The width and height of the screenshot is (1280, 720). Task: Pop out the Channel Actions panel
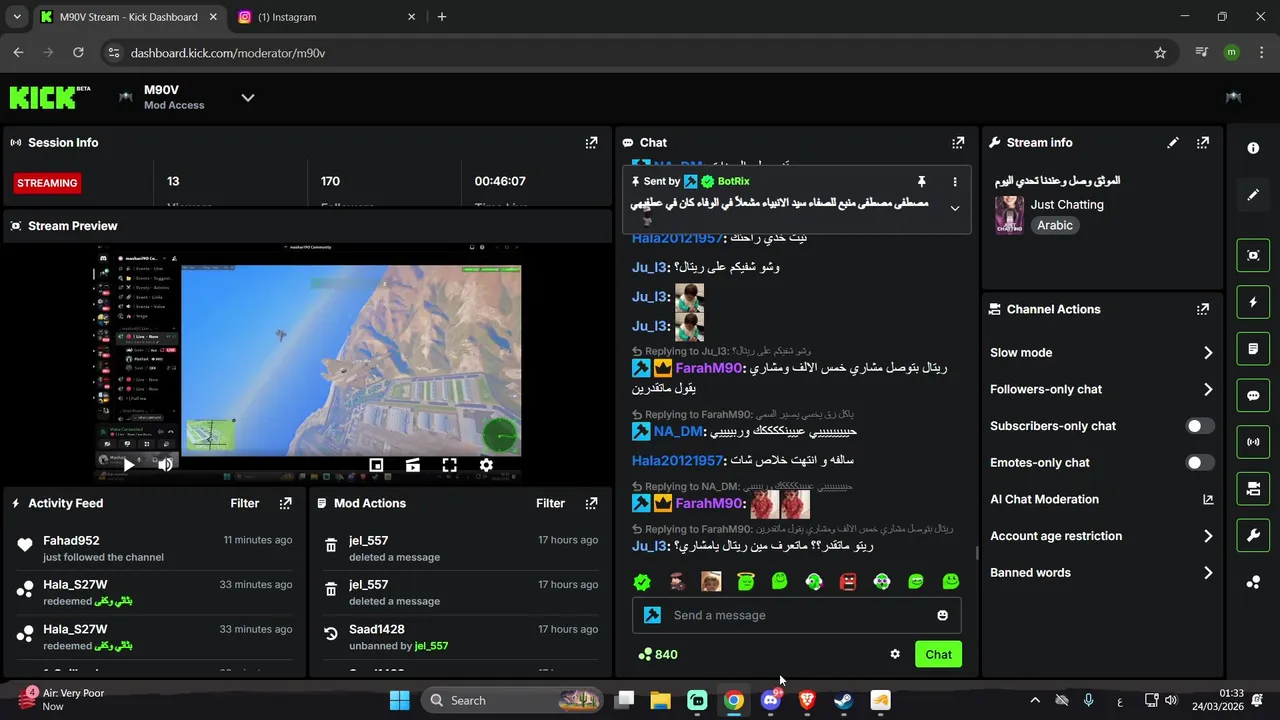click(1203, 310)
